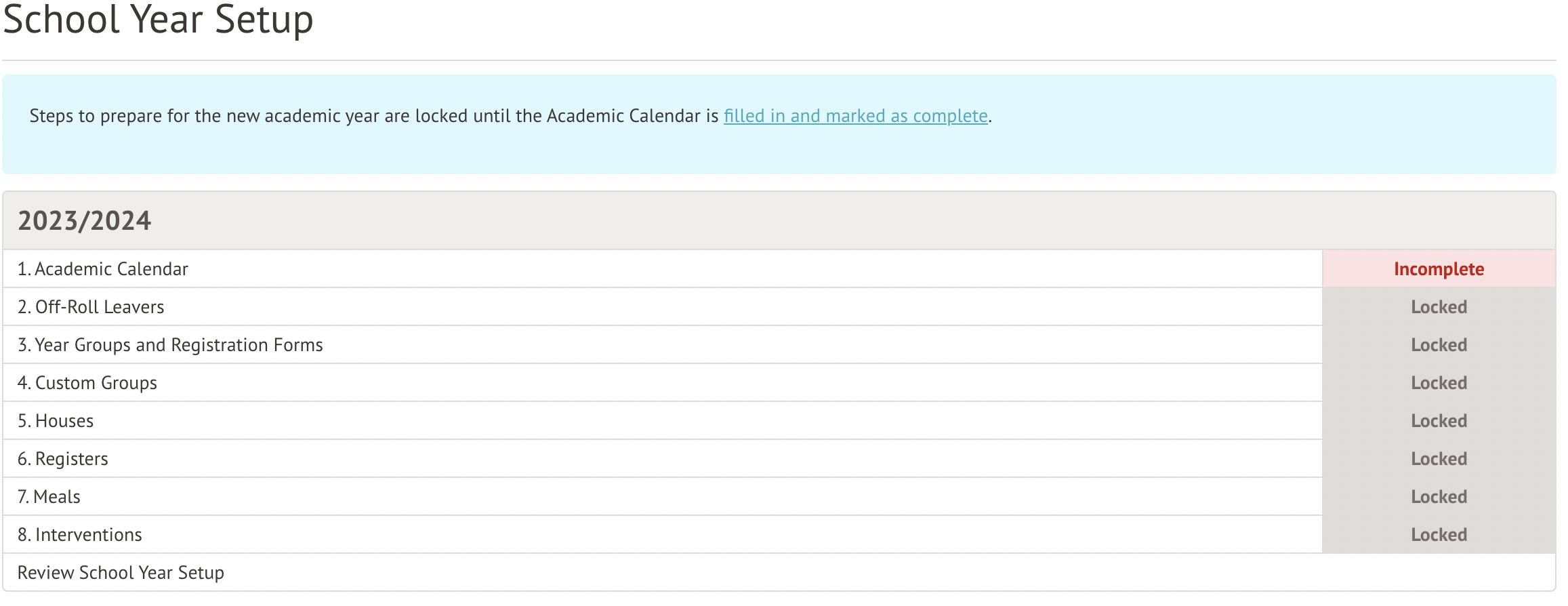Click the Locked status on Custom Groups

[x=1438, y=382]
